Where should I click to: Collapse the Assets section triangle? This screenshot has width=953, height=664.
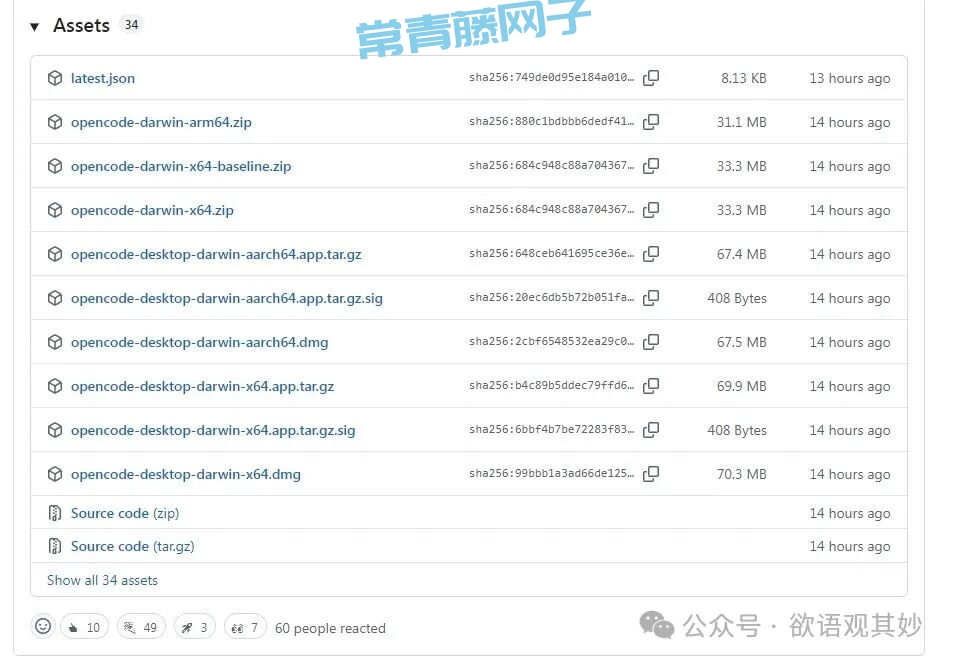coord(35,27)
